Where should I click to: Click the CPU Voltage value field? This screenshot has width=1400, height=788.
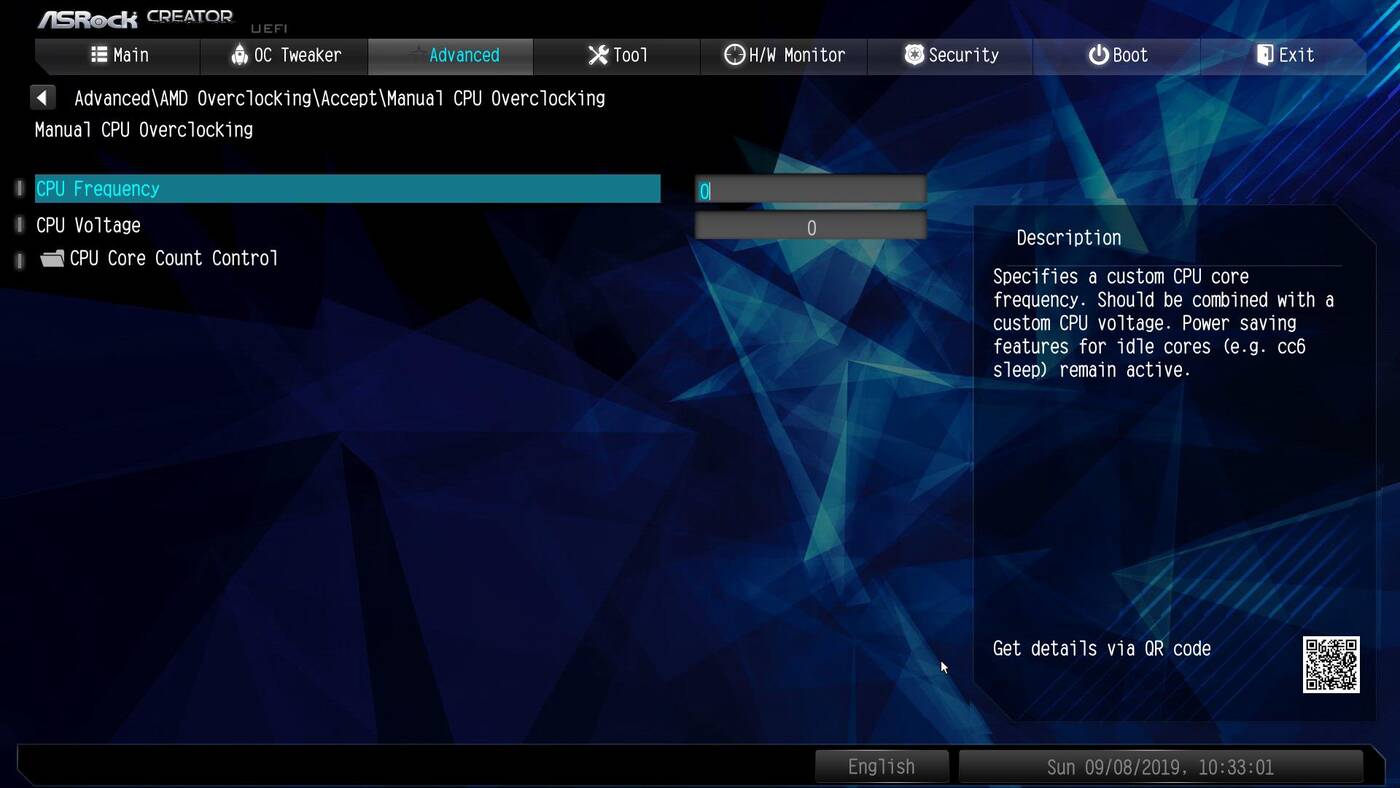[x=811, y=228]
